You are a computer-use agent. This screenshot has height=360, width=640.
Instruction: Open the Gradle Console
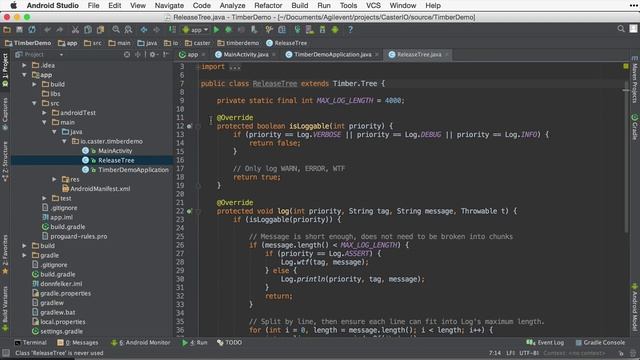click(600, 343)
